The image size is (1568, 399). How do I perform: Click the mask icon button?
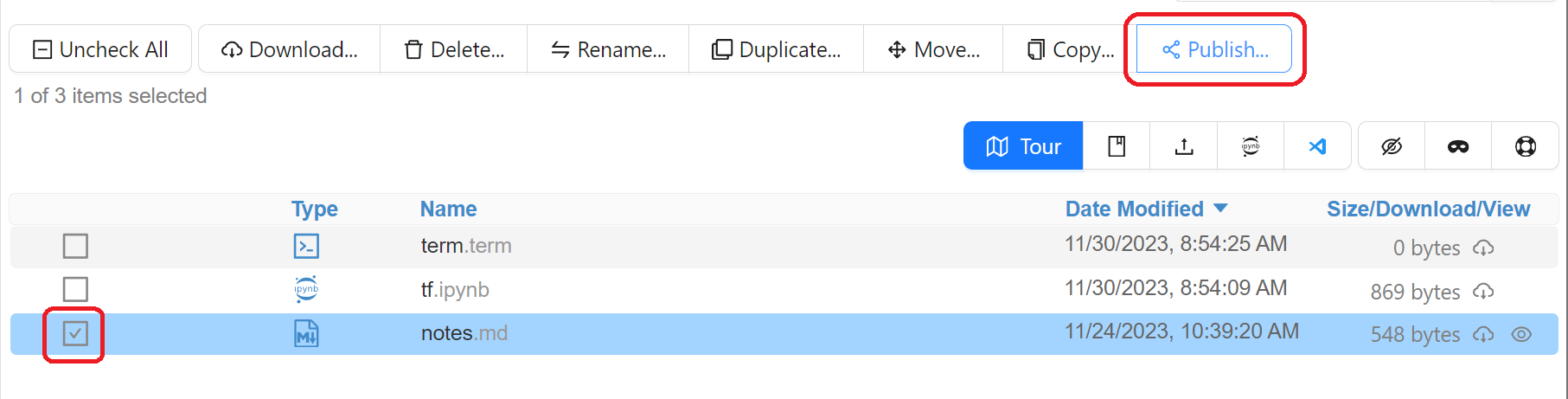[x=1458, y=146]
